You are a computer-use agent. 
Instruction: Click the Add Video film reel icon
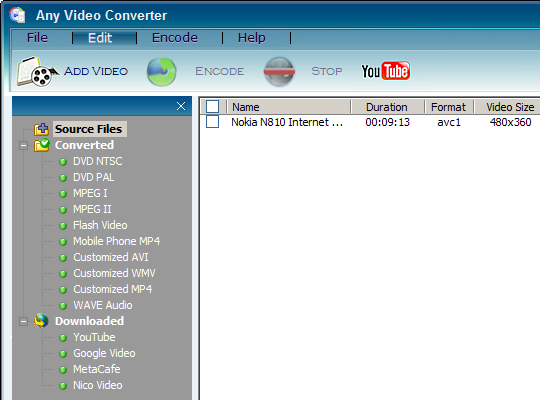pyautogui.click(x=37, y=71)
